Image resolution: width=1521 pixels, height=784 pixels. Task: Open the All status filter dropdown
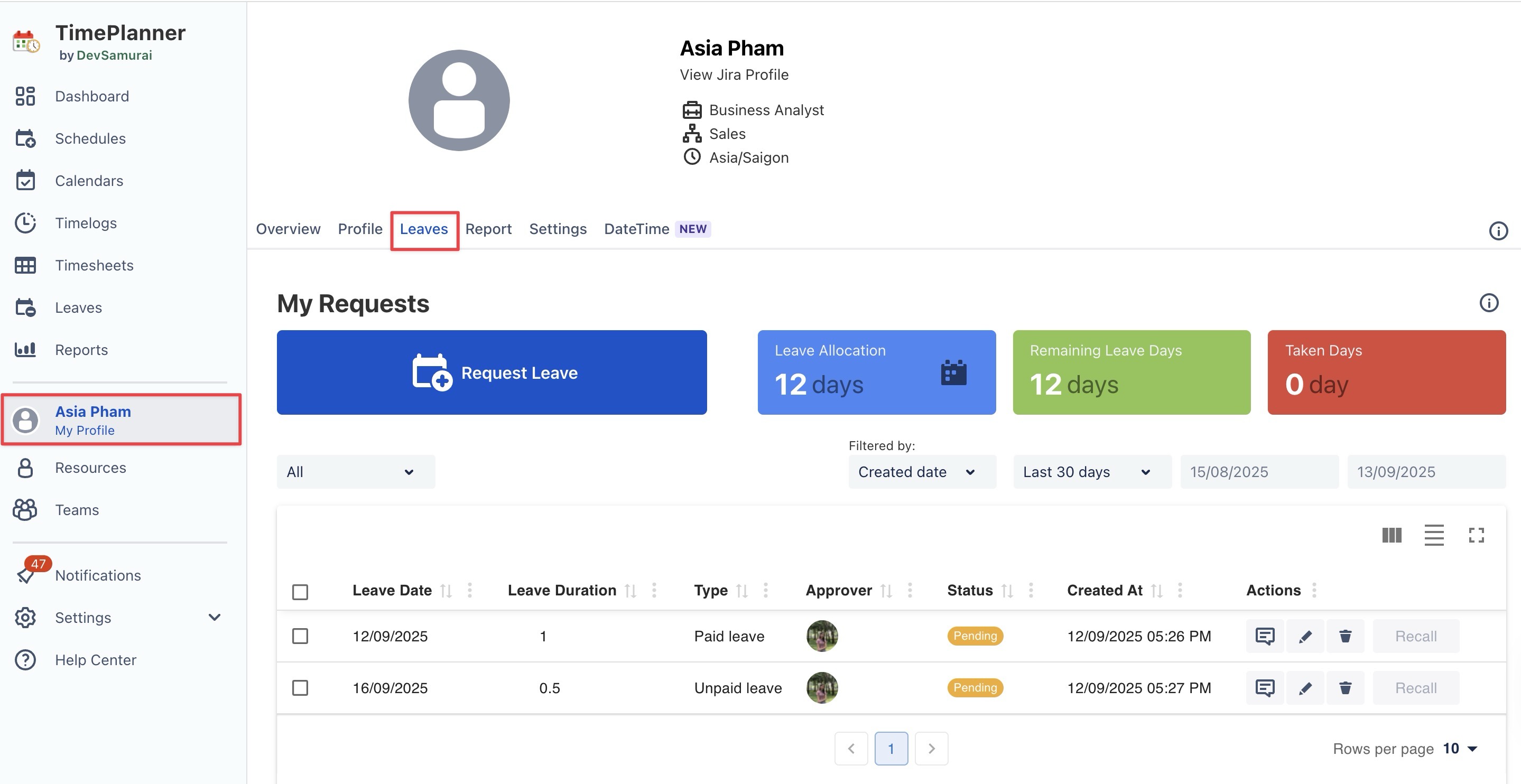(x=356, y=472)
